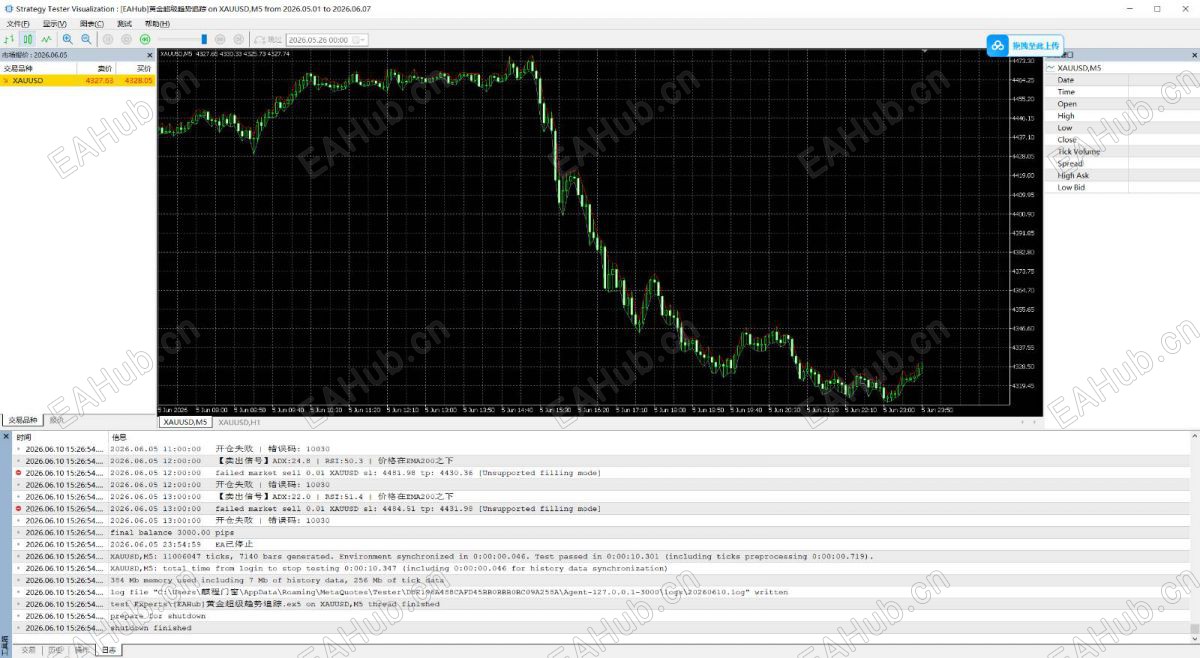Zoom in on the chart
This screenshot has width=1200, height=658.
click(x=67, y=39)
